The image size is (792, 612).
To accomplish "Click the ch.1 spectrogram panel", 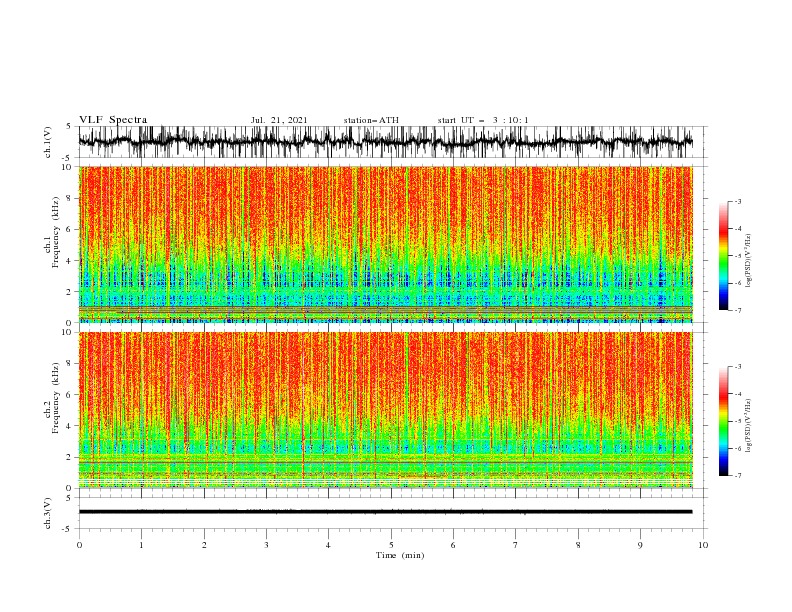I will pos(385,244).
